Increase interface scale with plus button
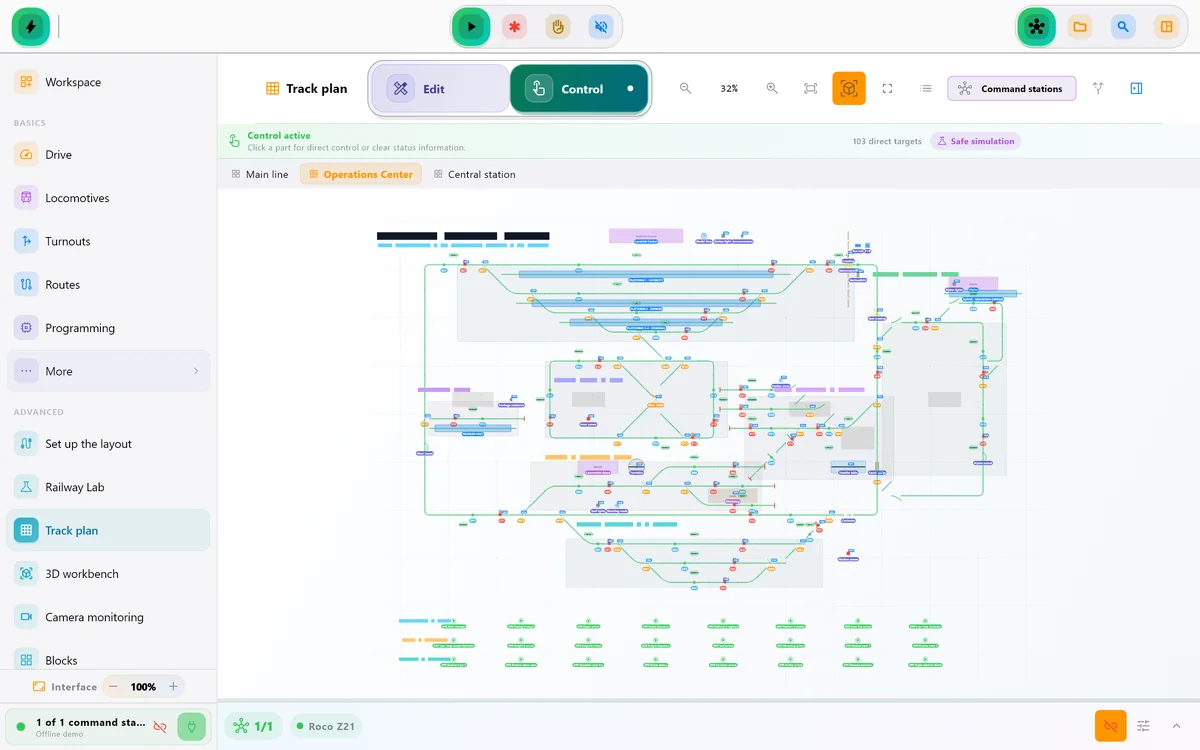The width and height of the screenshot is (1200, 750). tap(173, 687)
